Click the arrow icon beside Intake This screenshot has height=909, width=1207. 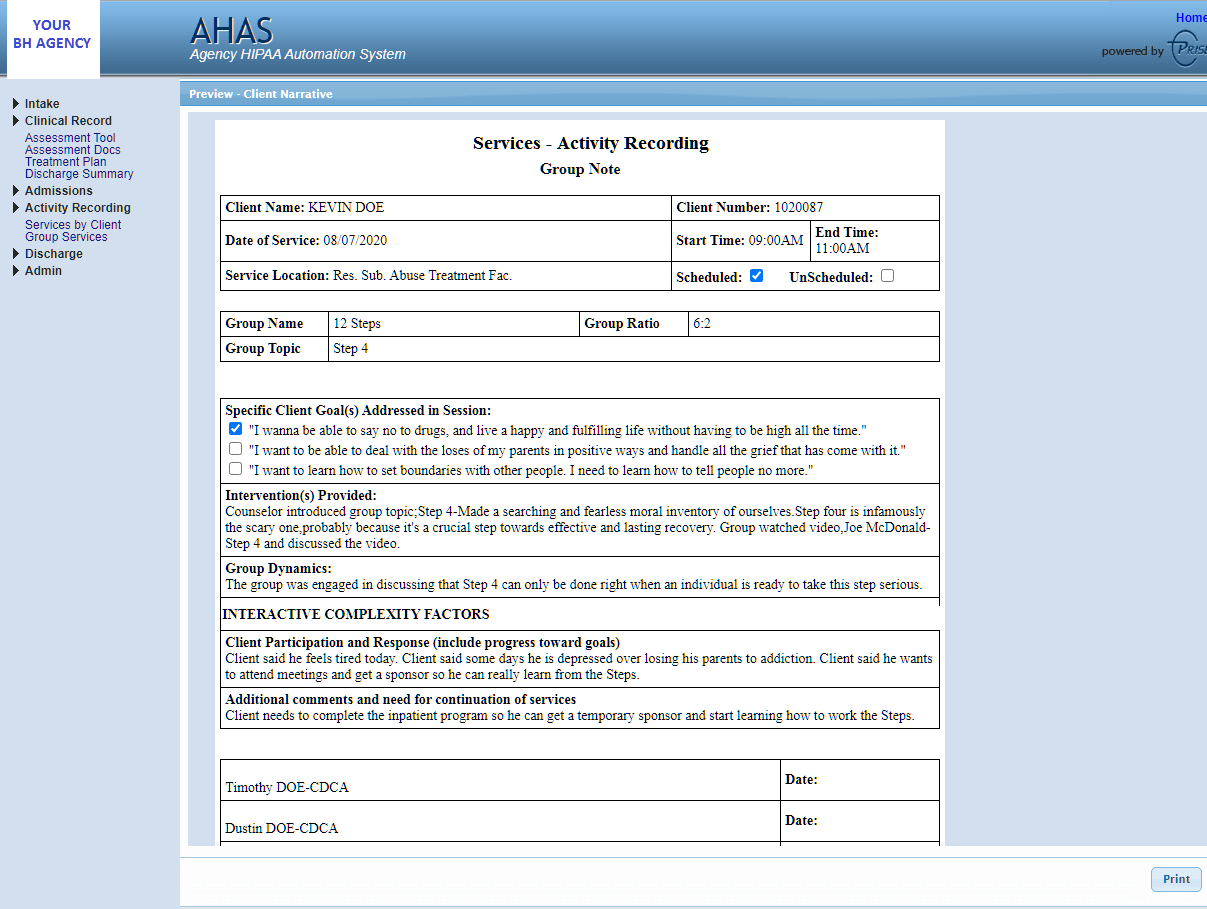click(x=14, y=103)
